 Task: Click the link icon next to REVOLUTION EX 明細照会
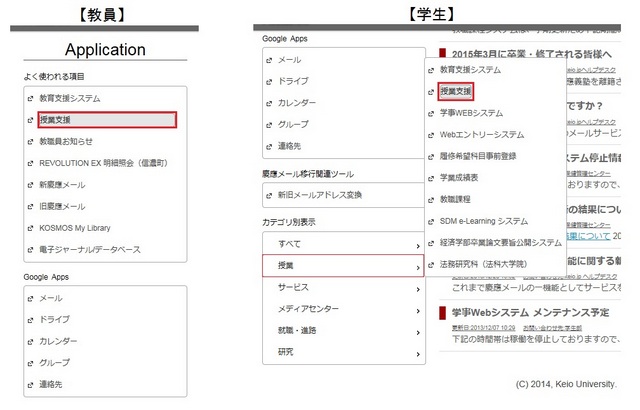click(31, 163)
